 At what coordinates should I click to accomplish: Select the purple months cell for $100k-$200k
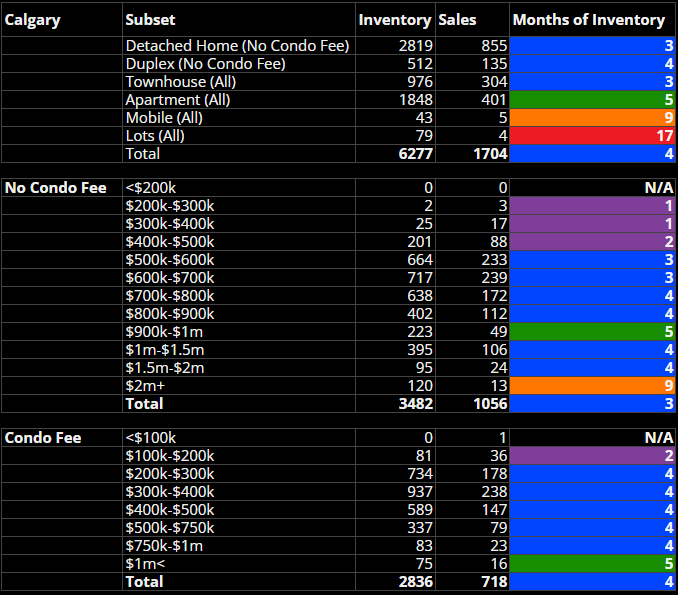pos(592,455)
